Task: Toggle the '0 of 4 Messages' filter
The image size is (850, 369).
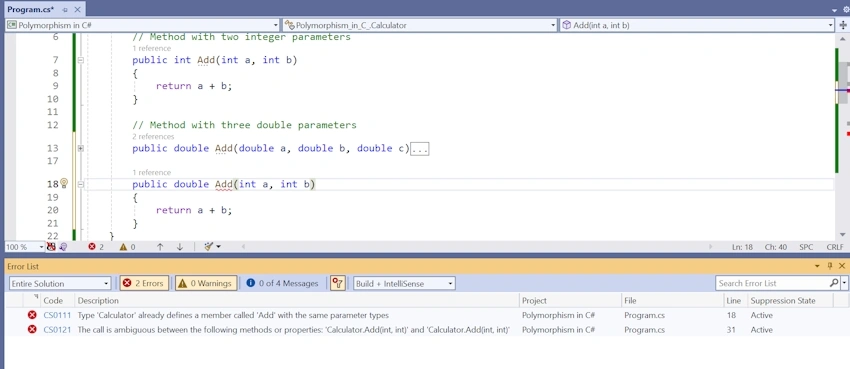Action: click(x=282, y=283)
